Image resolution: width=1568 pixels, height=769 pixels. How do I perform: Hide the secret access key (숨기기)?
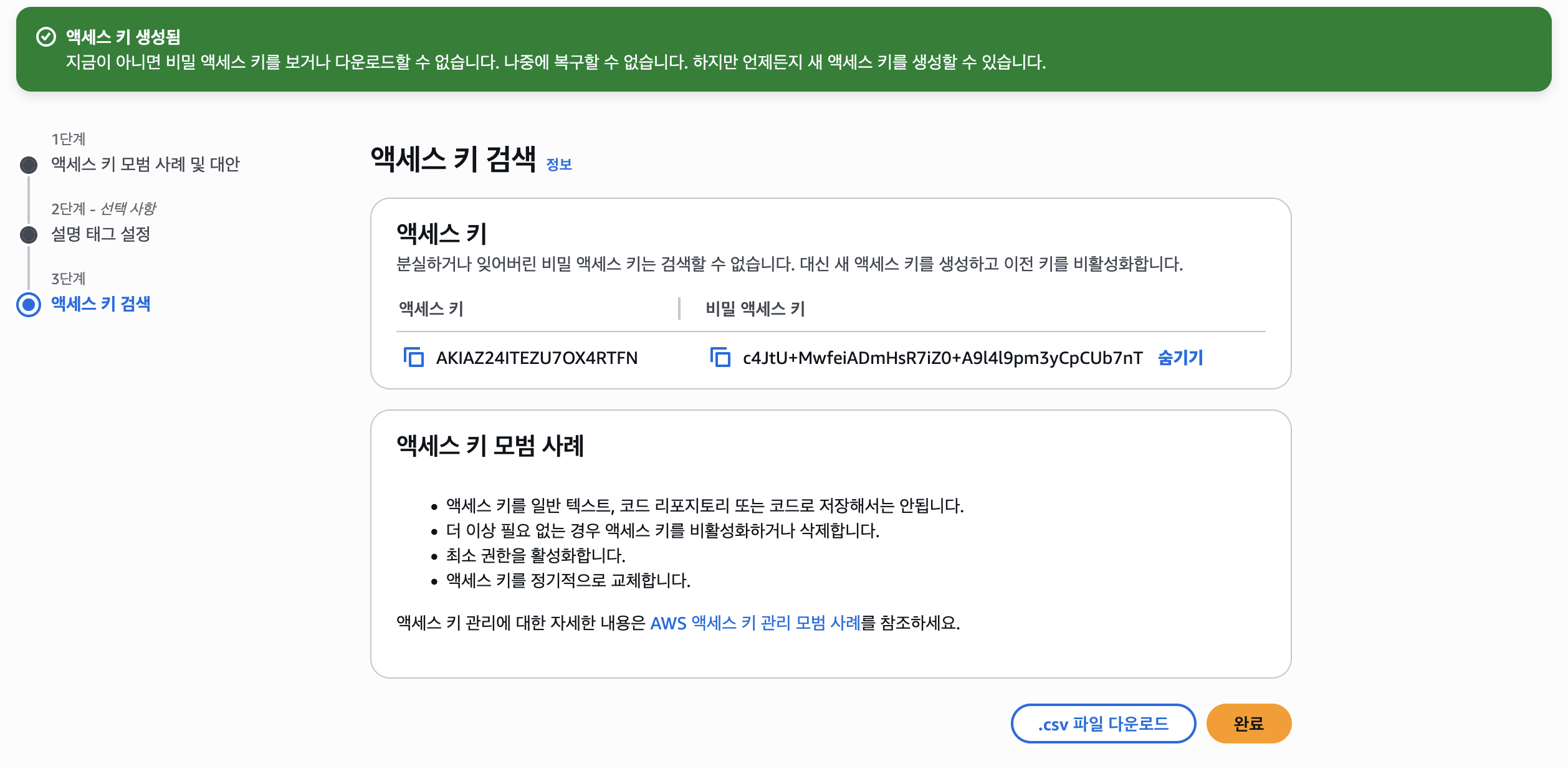(x=1180, y=358)
